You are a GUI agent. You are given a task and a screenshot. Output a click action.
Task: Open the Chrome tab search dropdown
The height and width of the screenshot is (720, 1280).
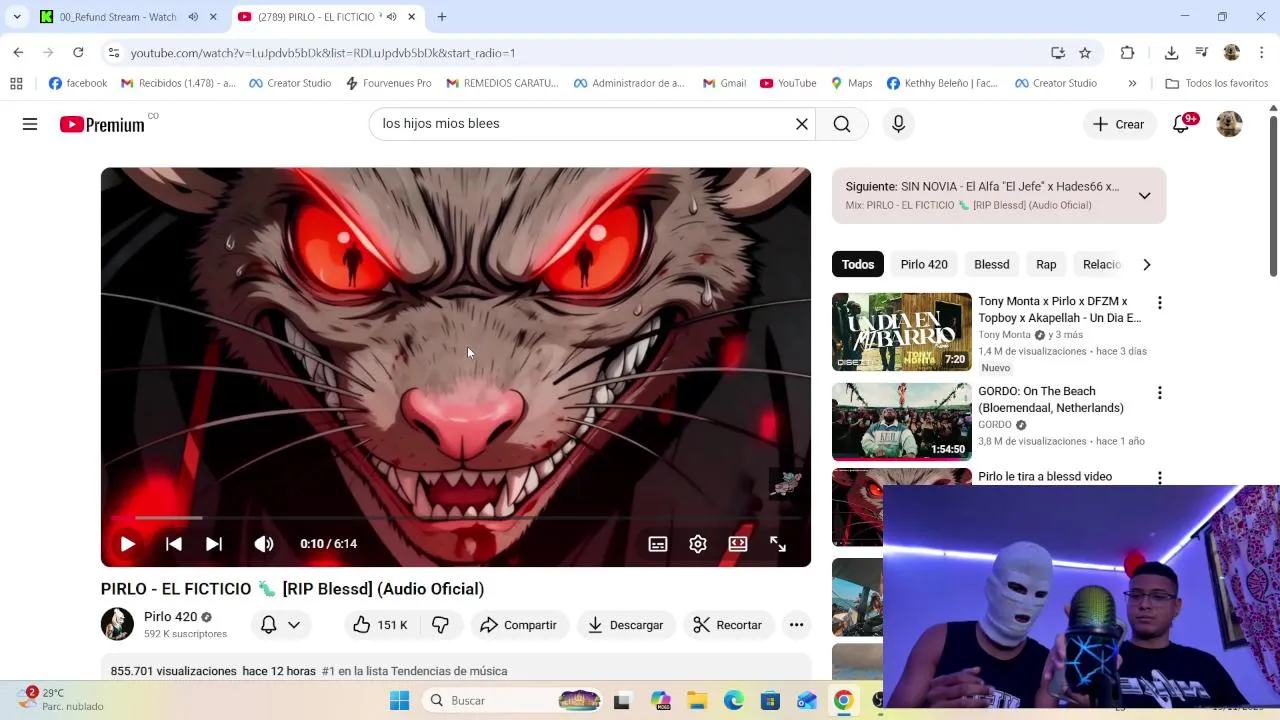[x=17, y=17]
